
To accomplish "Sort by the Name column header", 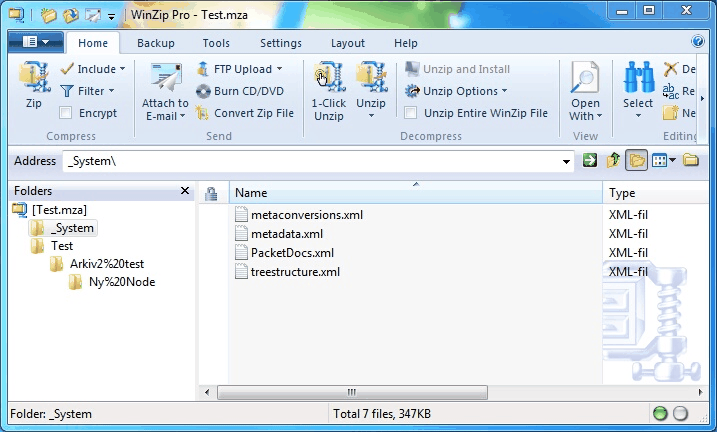I will [416, 193].
